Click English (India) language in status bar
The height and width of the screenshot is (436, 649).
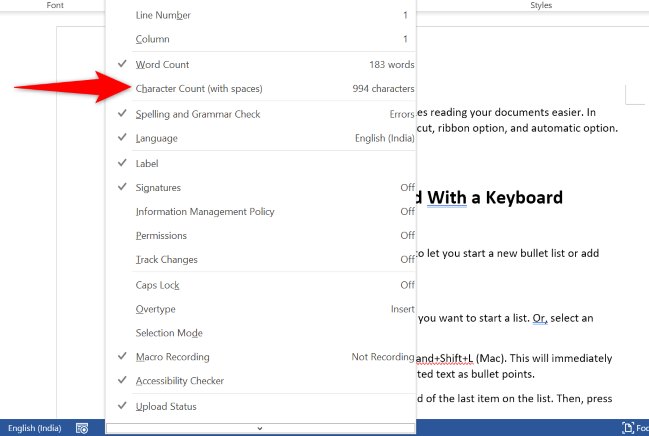(x=33, y=428)
